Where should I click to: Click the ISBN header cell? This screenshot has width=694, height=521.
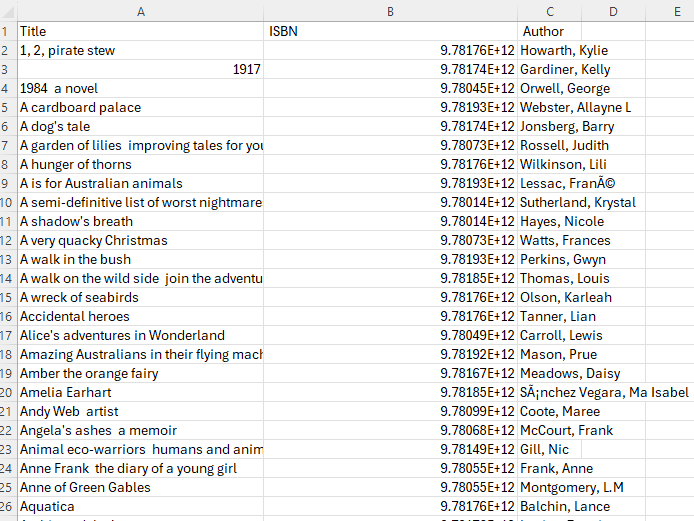pos(390,31)
